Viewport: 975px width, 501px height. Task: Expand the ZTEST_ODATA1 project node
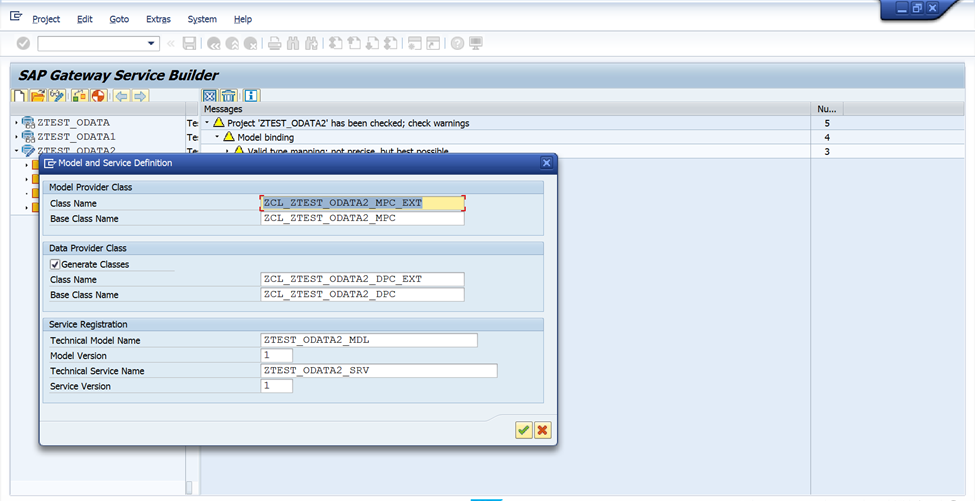[x=16, y=136]
